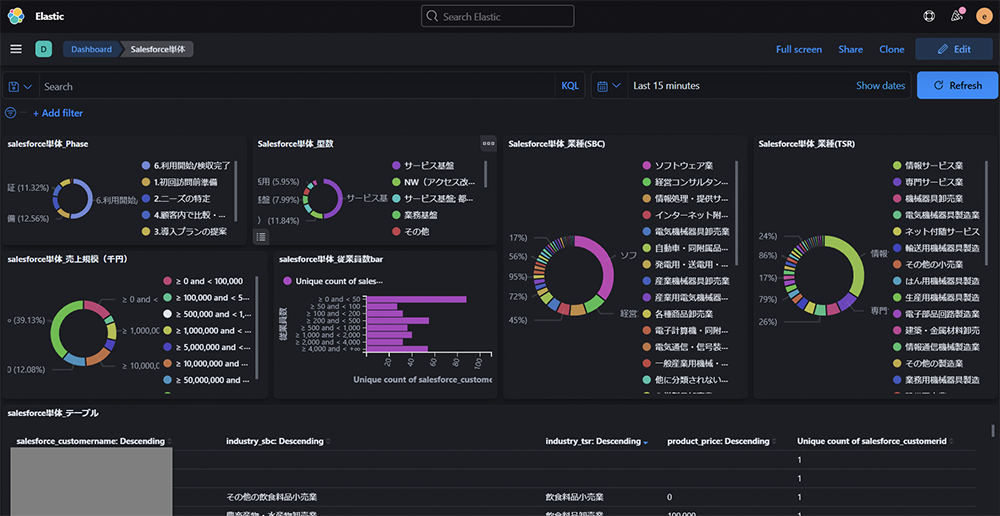
Task: Click legend swatch for 機械器具卸売業
Action: [x=897, y=198]
